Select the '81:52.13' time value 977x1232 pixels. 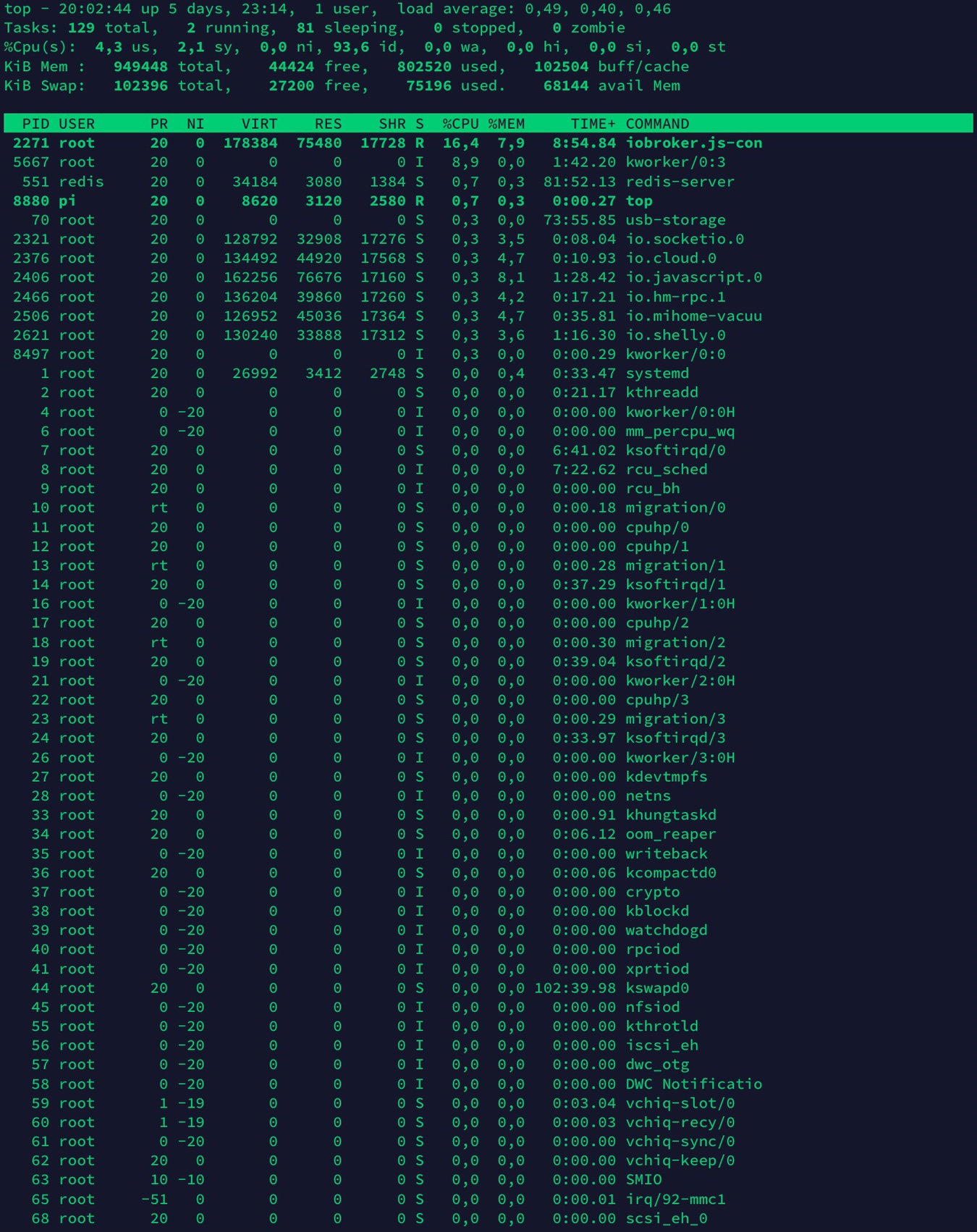pyautogui.click(x=580, y=182)
